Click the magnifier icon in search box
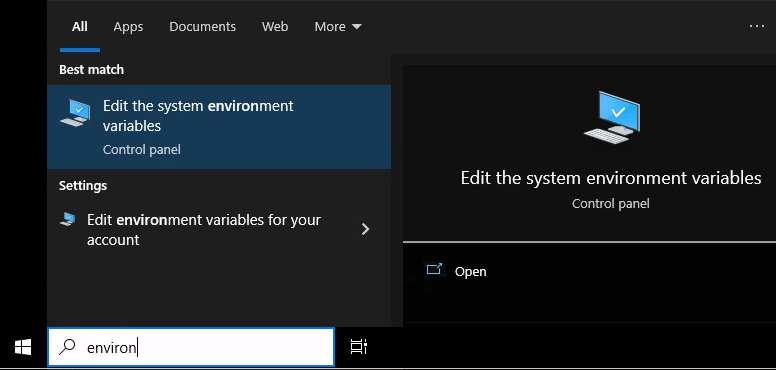This screenshot has width=776, height=370. pos(67,347)
